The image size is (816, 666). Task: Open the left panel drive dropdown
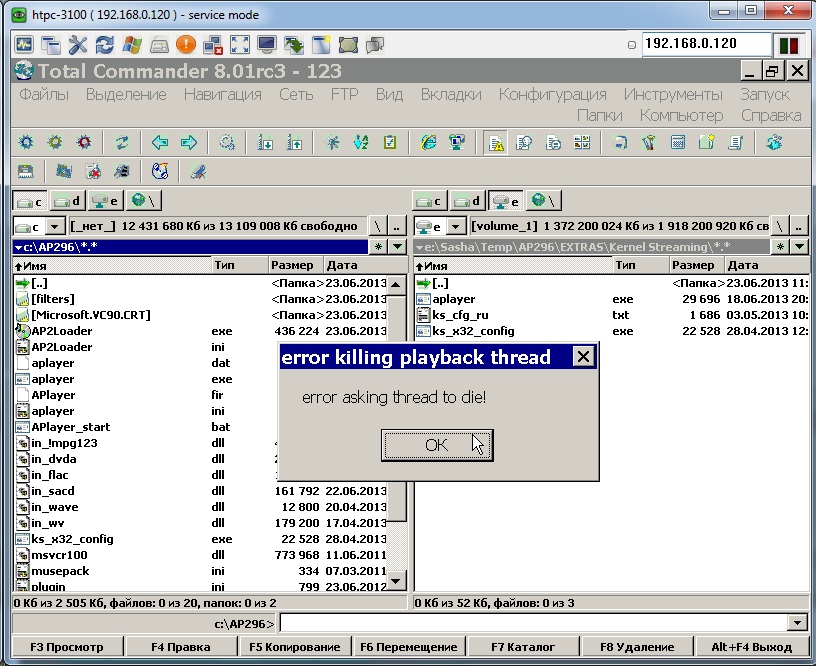(x=54, y=226)
